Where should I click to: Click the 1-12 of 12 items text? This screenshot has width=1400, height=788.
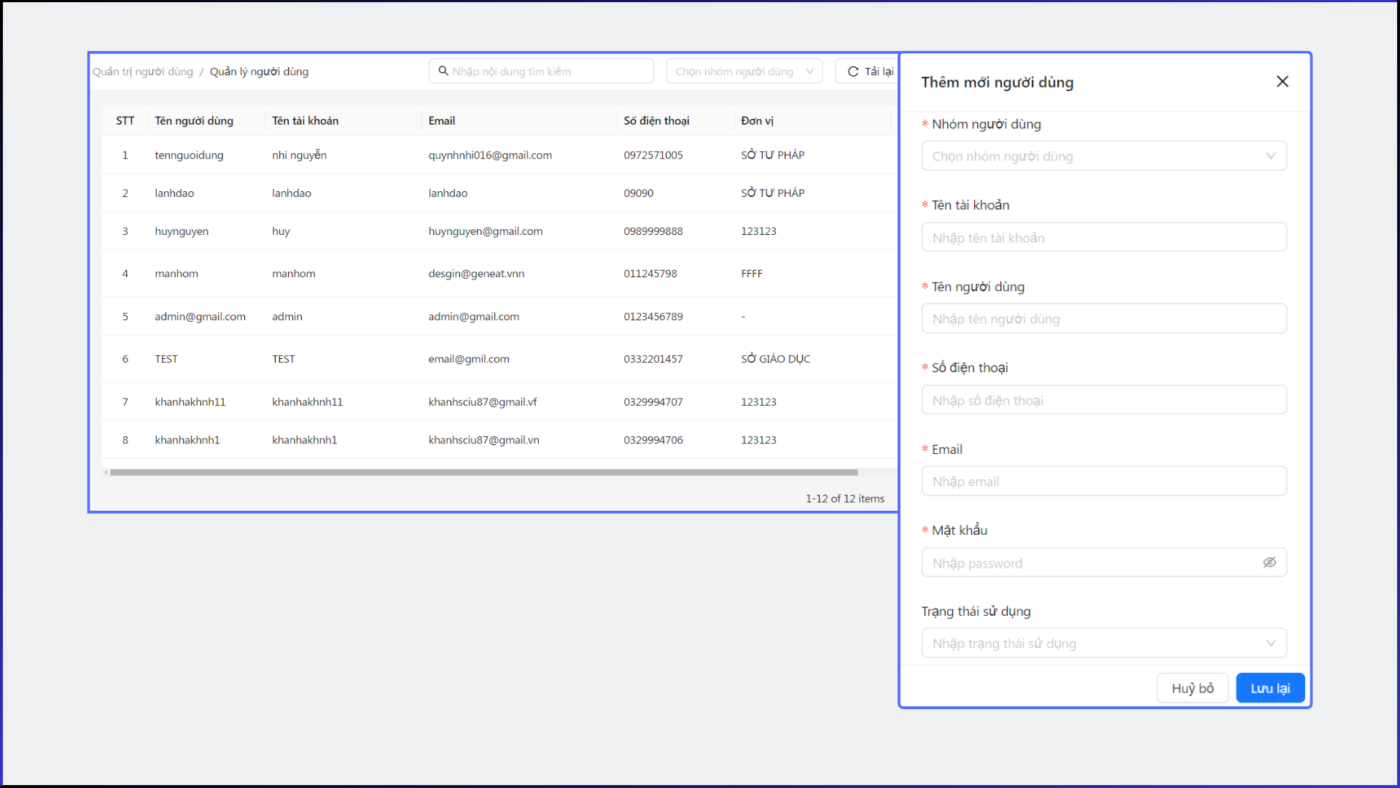pyautogui.click(x=845, y=498)
